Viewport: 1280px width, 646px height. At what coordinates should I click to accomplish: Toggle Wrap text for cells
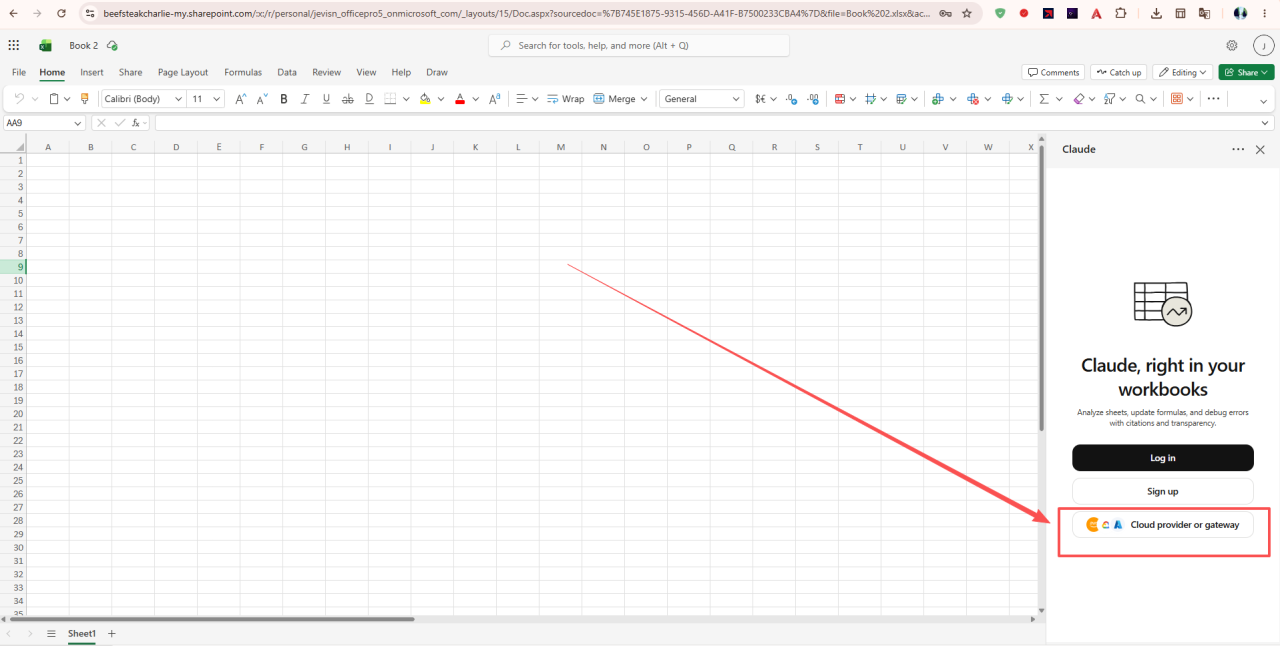pyautogui.click(x=565, y=99)
